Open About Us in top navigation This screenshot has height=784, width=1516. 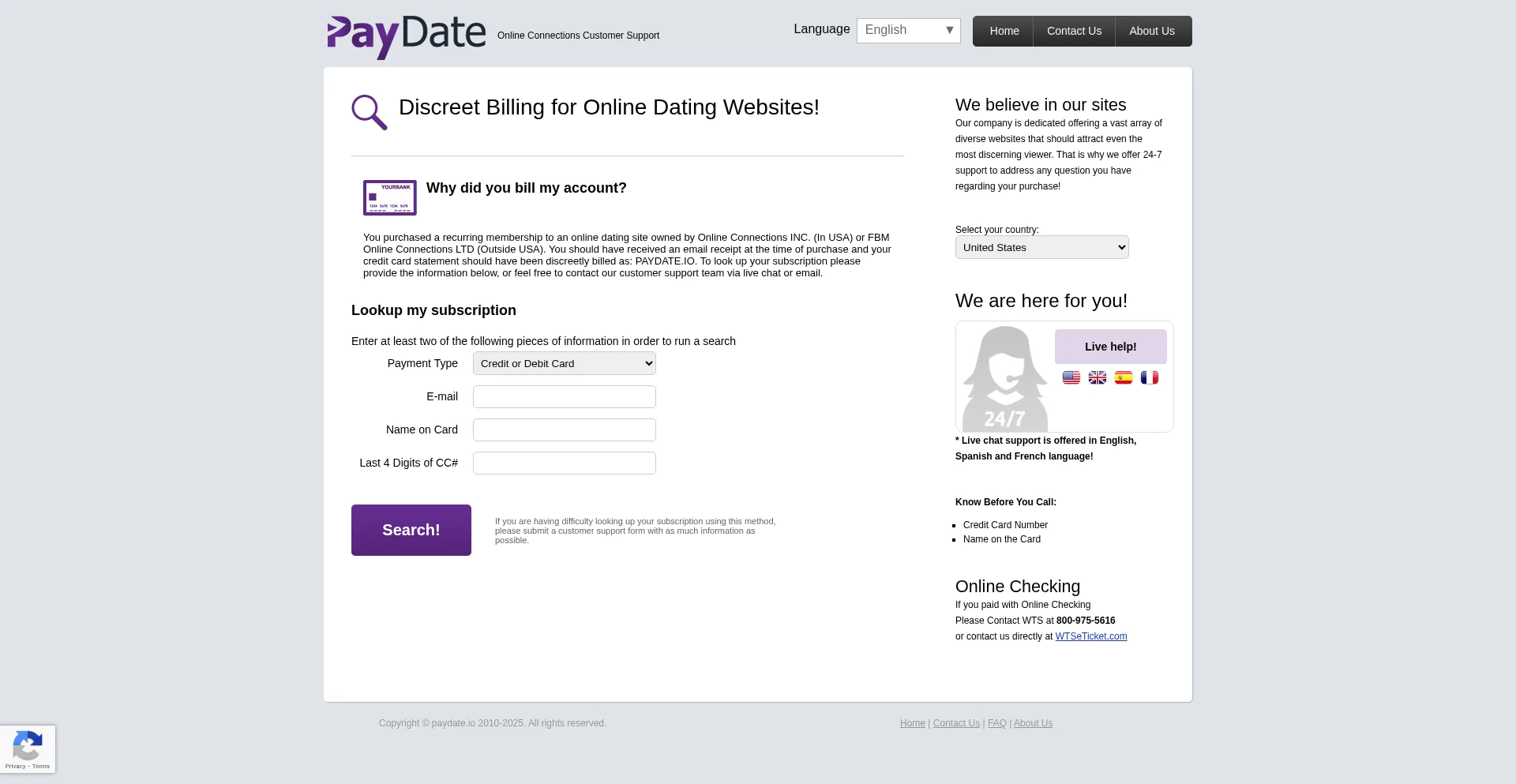[x=1151, y=31]
